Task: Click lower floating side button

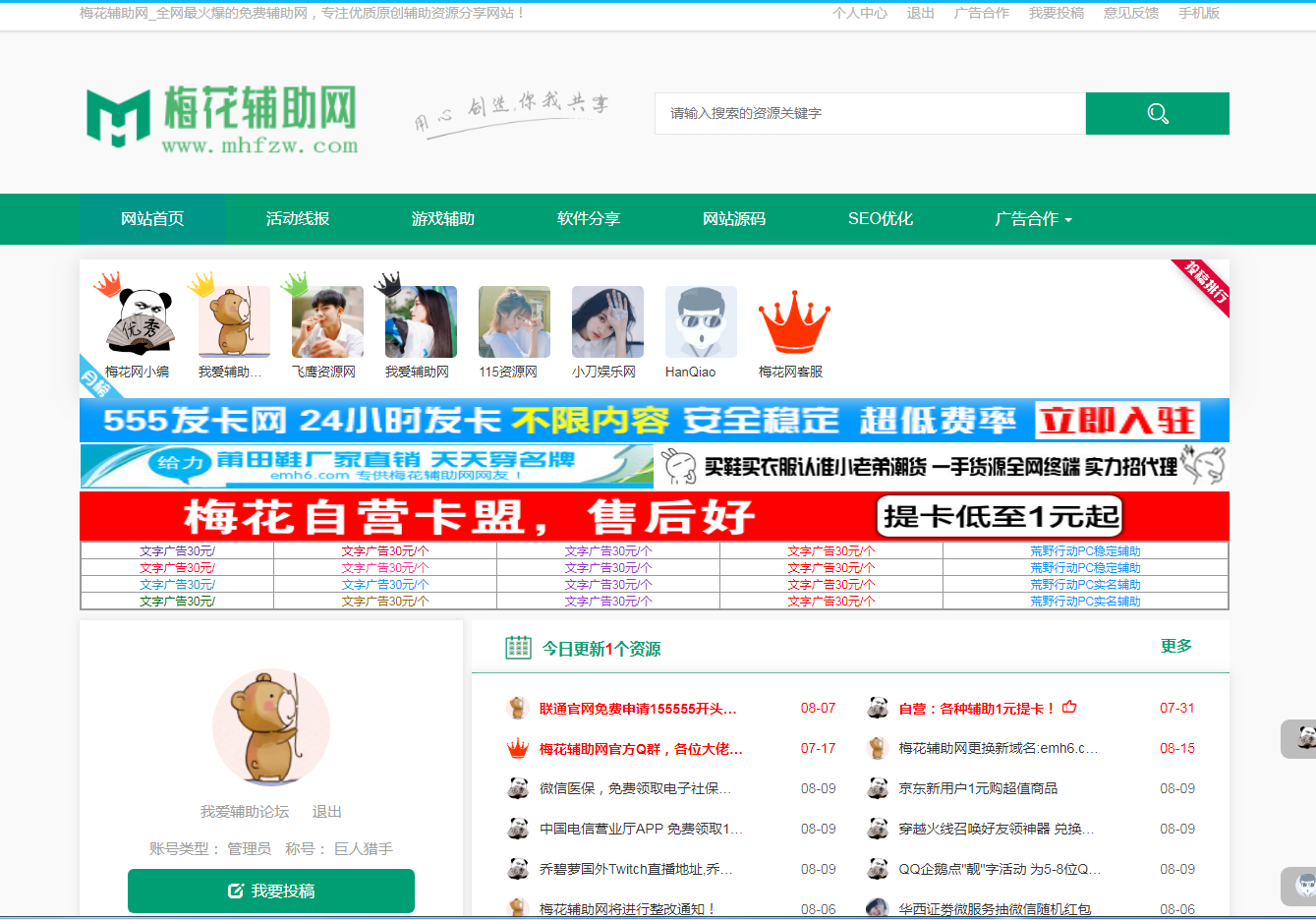Action: click(x=1299, y=887)
